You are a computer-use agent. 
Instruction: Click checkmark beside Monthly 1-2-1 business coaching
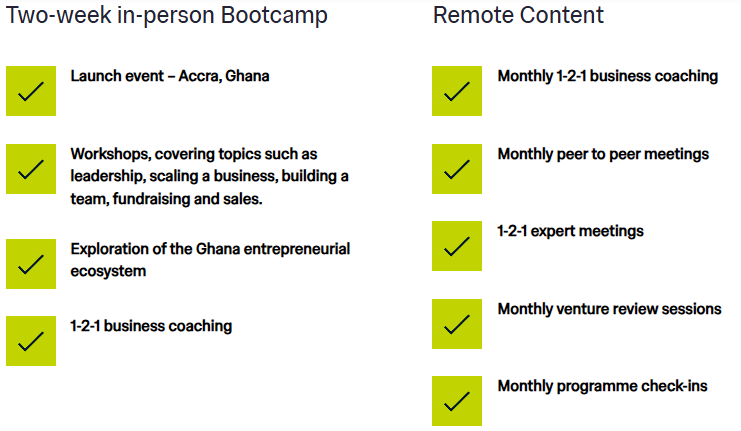pos(457,91)
